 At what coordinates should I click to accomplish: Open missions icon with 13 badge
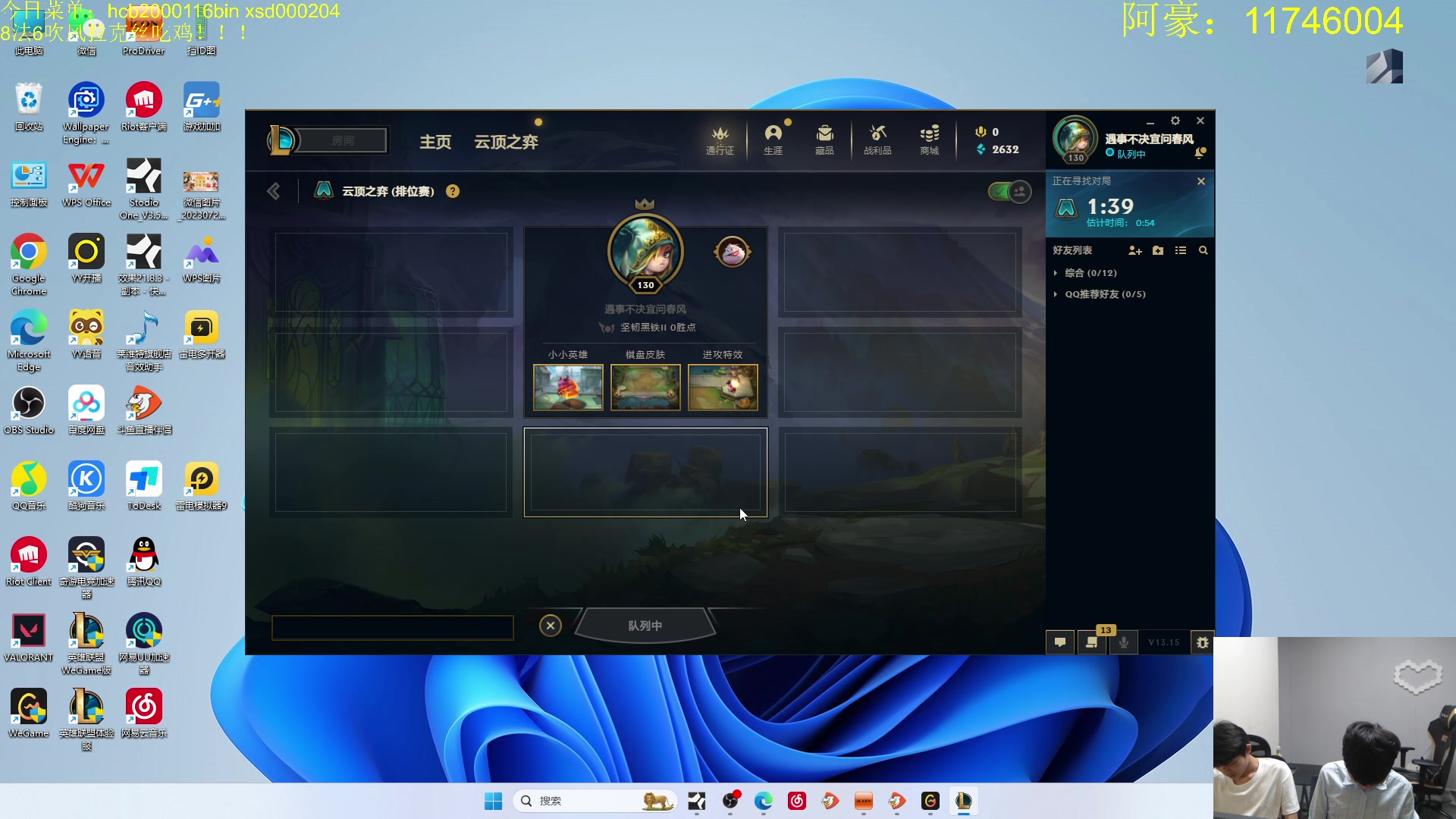[1092, 642]
